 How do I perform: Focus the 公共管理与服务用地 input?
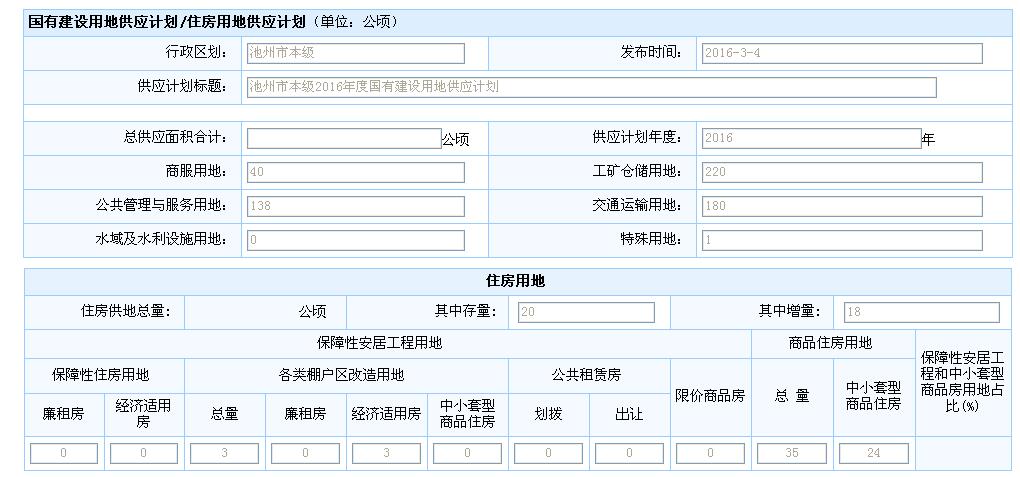point(355,206)
